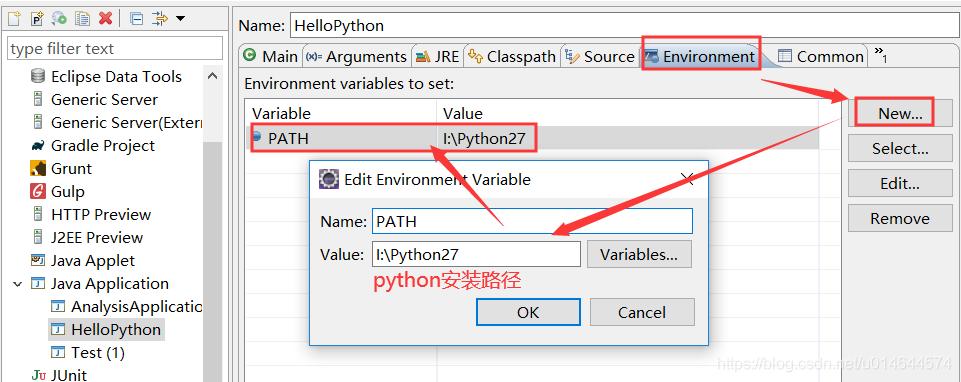Viewport: 961px width, 382px height.
Task: Click the dialog Name field containing PATH
Action: 532,221
